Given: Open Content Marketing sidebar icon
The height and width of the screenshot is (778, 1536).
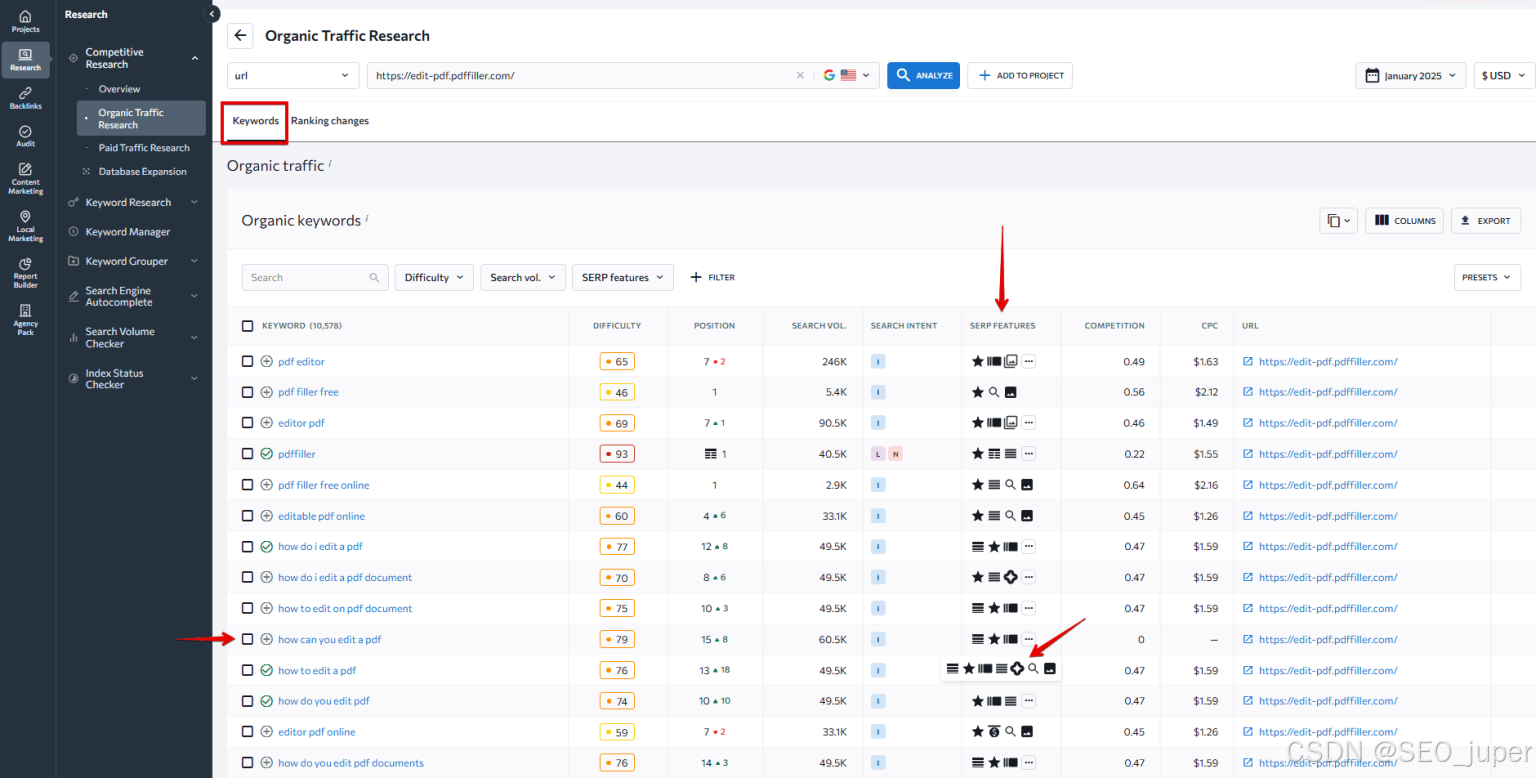Looking at the screenshot, I should pyautogui.click(x=25, y=179).
